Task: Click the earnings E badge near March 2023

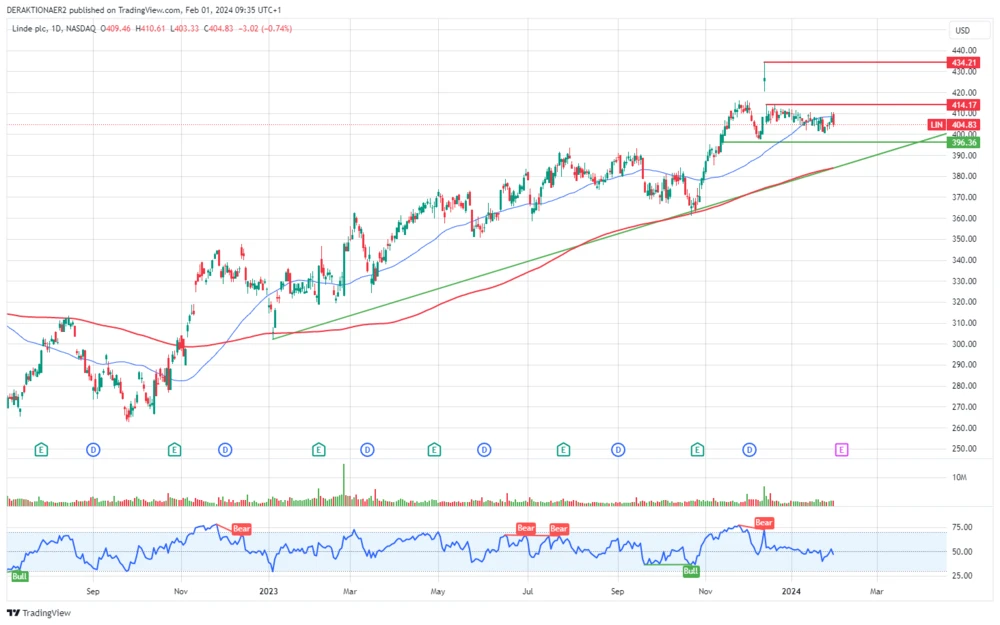Action: (319, 450)
